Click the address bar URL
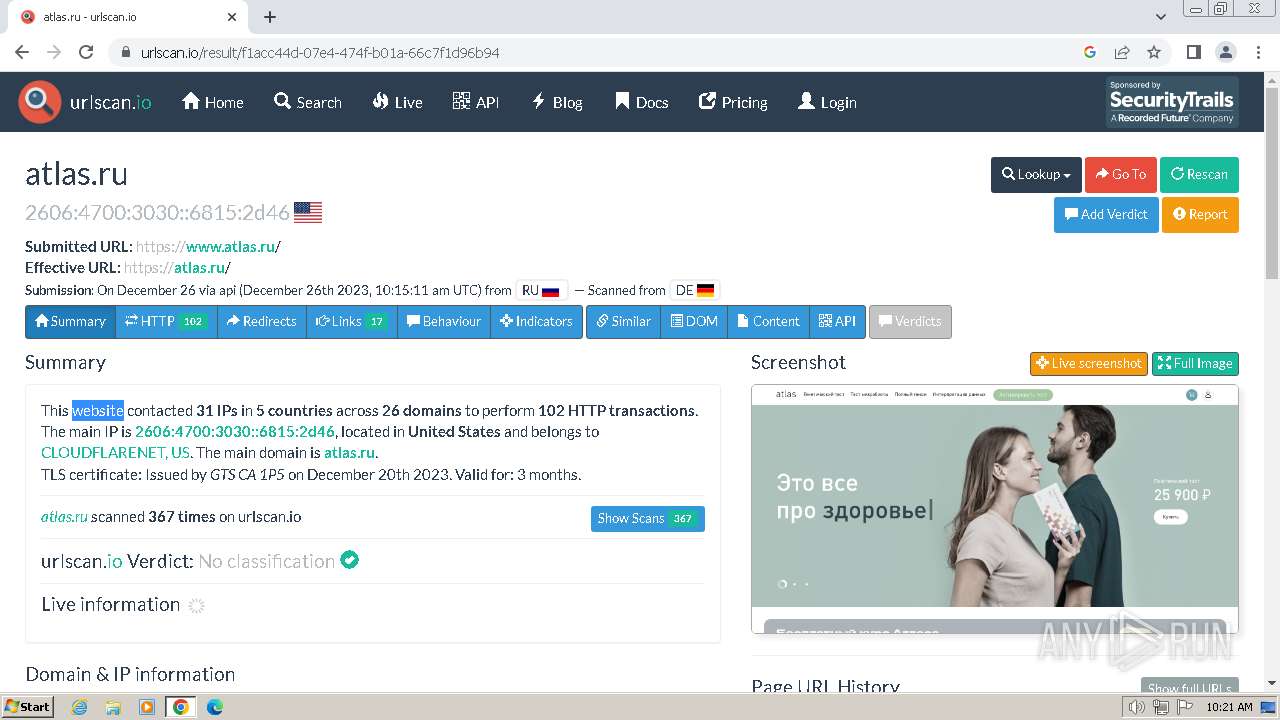 coord(320,52)
